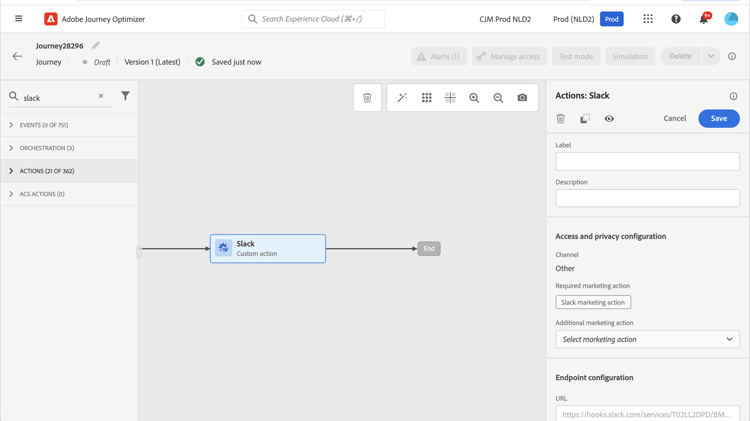This screenshot has height=421, width=750.
Task: Open the user profile avatar
Action: pyautogui.click(x=731, y=19)
